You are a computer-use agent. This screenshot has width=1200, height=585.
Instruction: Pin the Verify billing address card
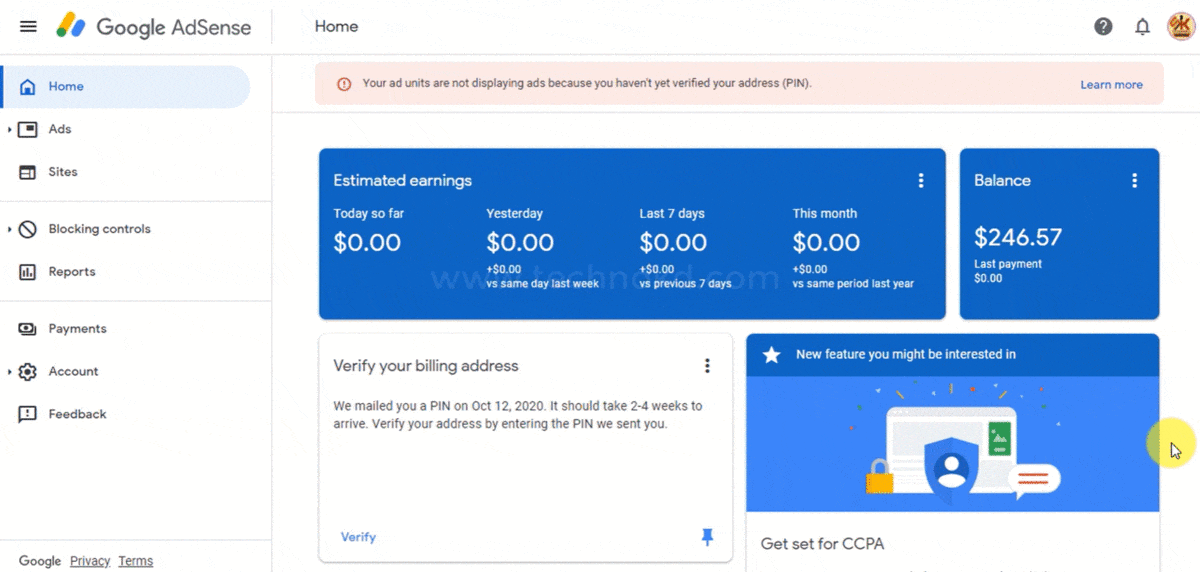(x=707, y=537)
